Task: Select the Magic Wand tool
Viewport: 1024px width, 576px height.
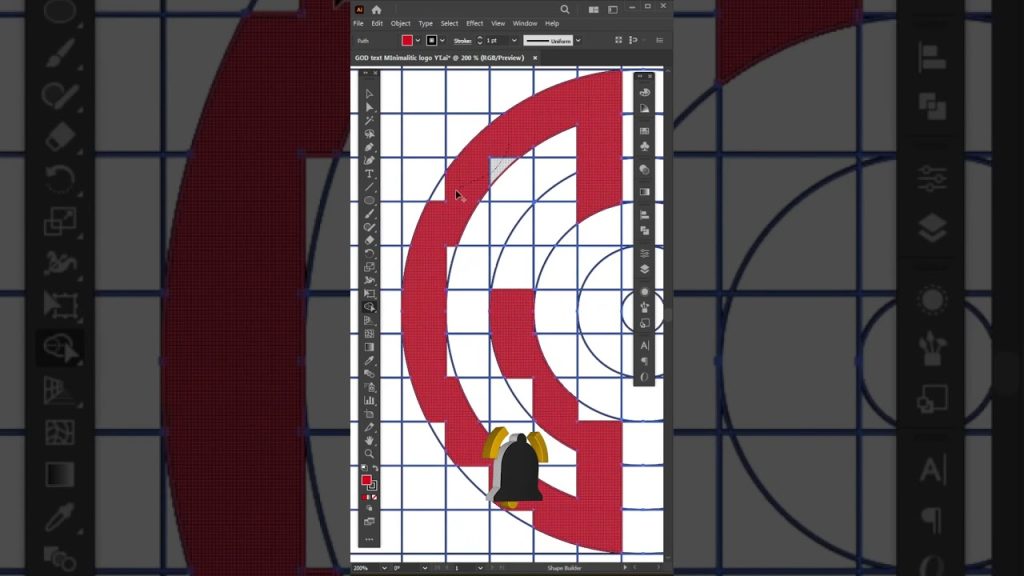Action: (x=369, y=120)
